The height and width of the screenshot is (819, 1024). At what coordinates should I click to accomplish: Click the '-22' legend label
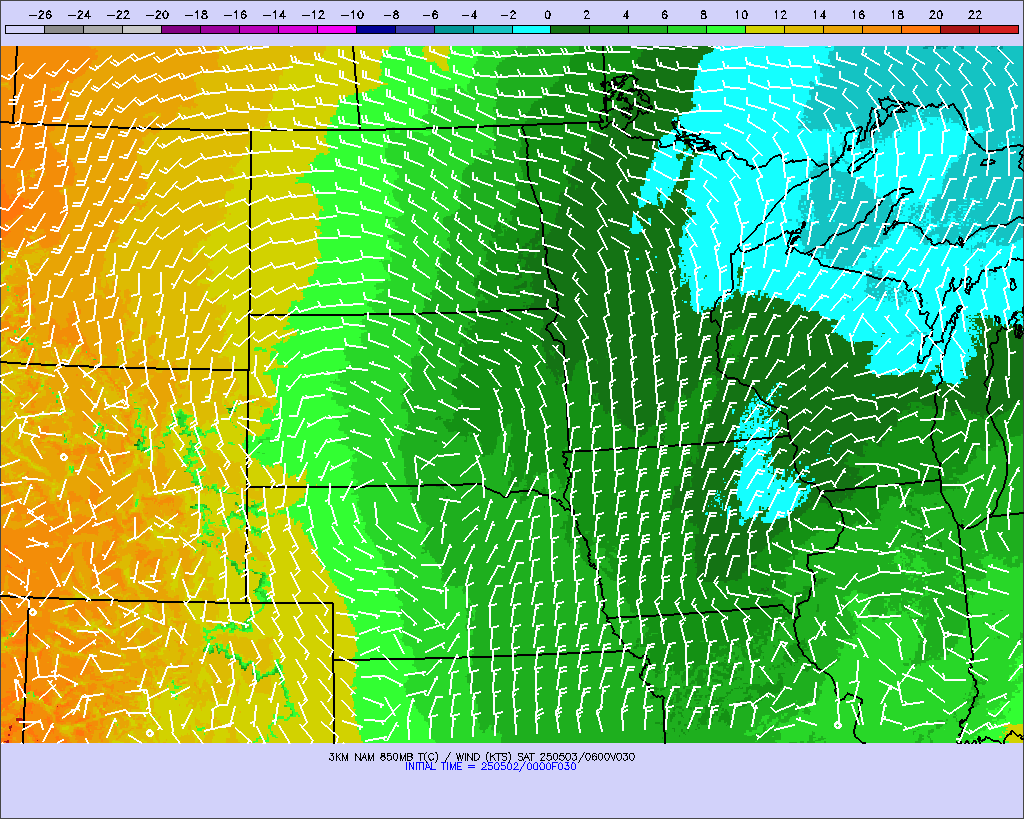[118, 14]
